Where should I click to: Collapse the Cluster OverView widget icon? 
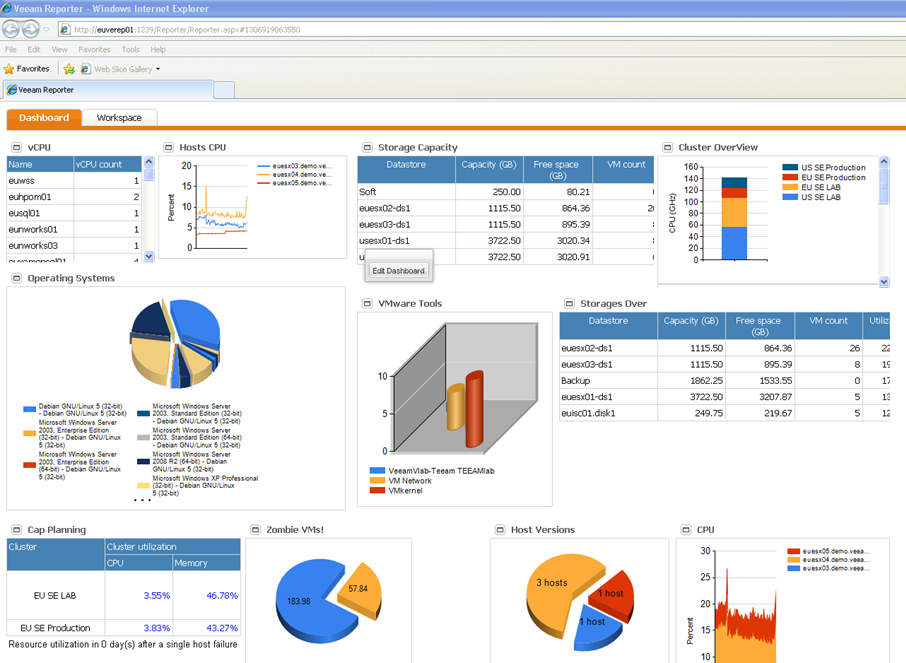667,147
